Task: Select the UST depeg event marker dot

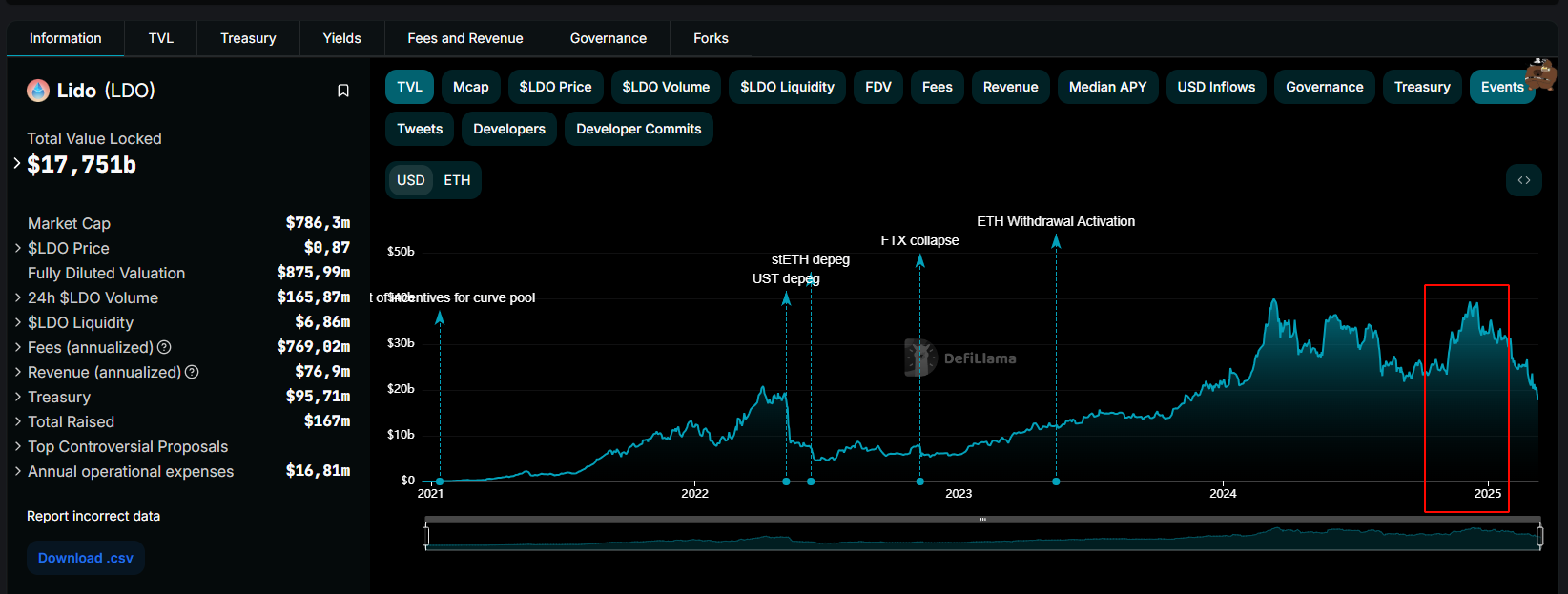Action: click(786, 481)
